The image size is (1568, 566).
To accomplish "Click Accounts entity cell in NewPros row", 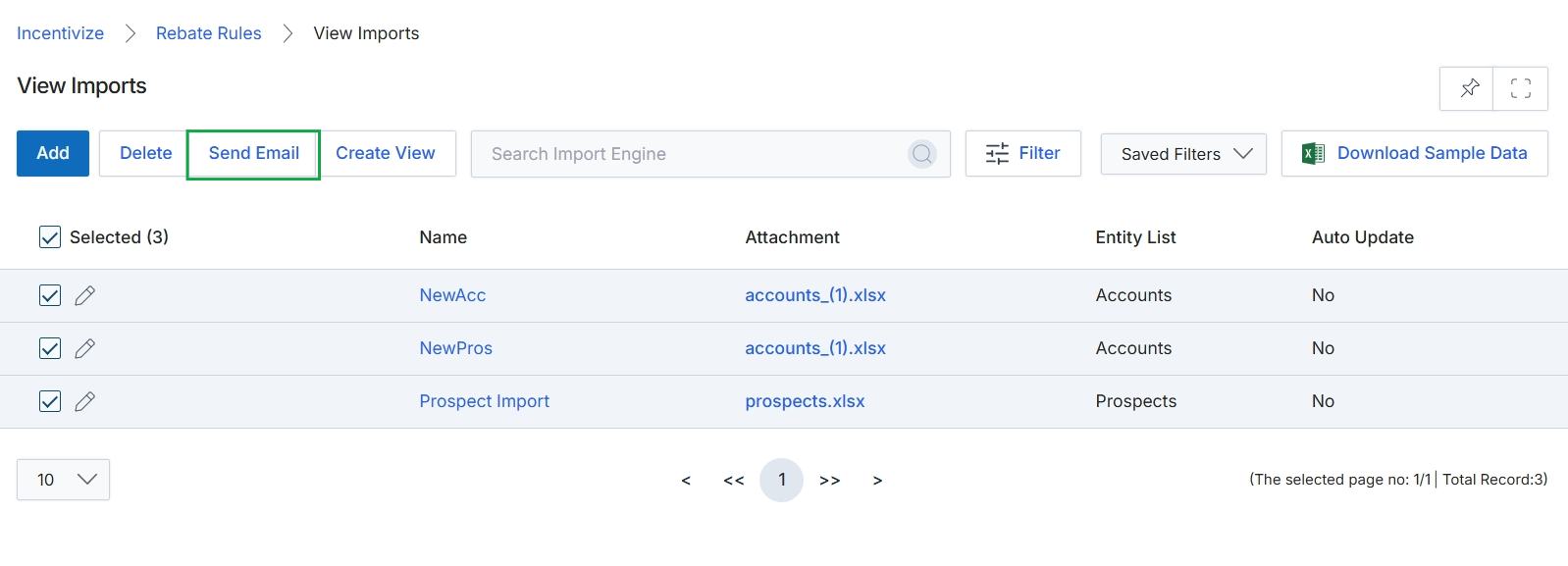I will click(x=1133, y=348).
